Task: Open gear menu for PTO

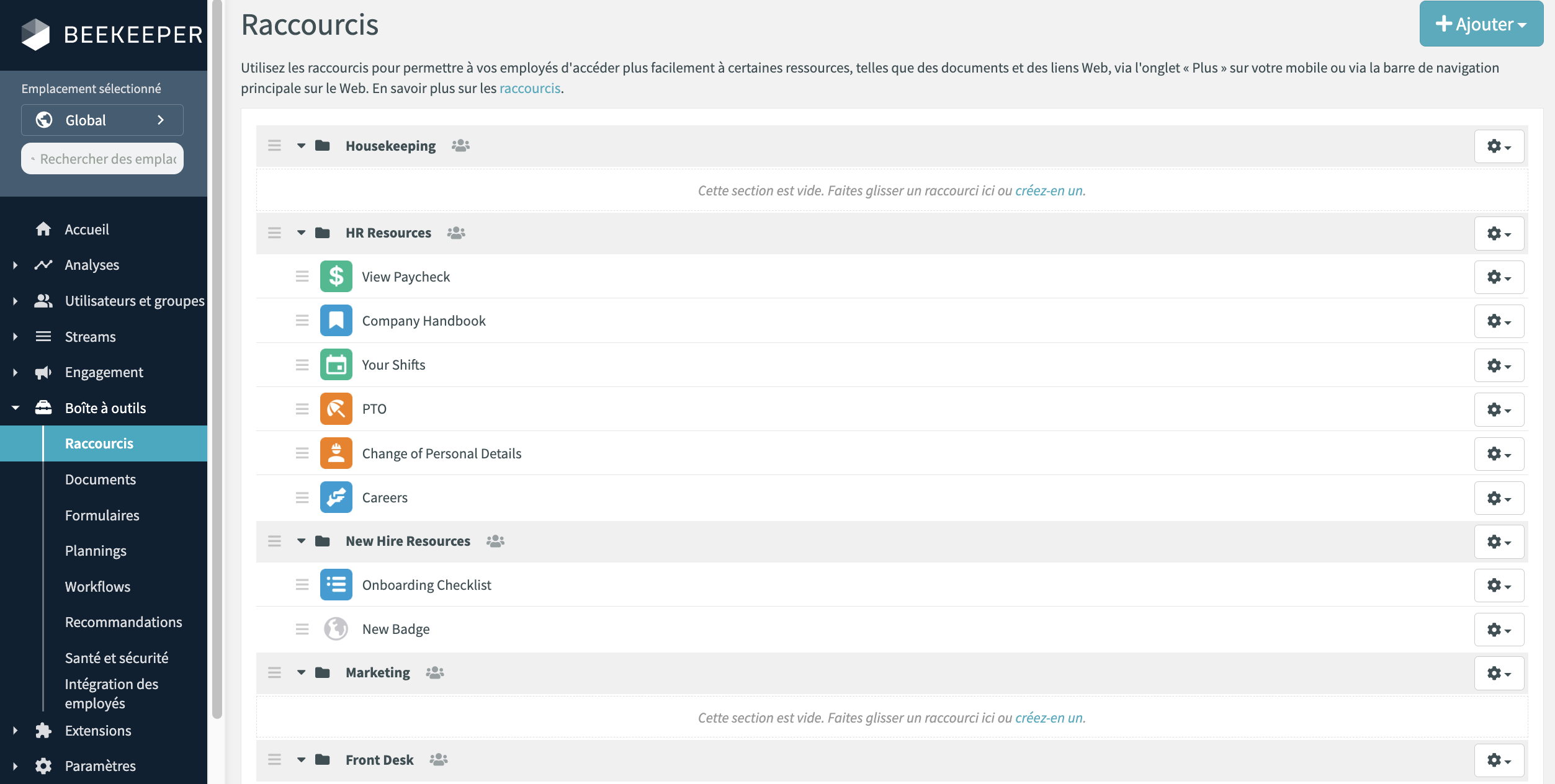Action: pyautogui.click(x=1499, y=409)
